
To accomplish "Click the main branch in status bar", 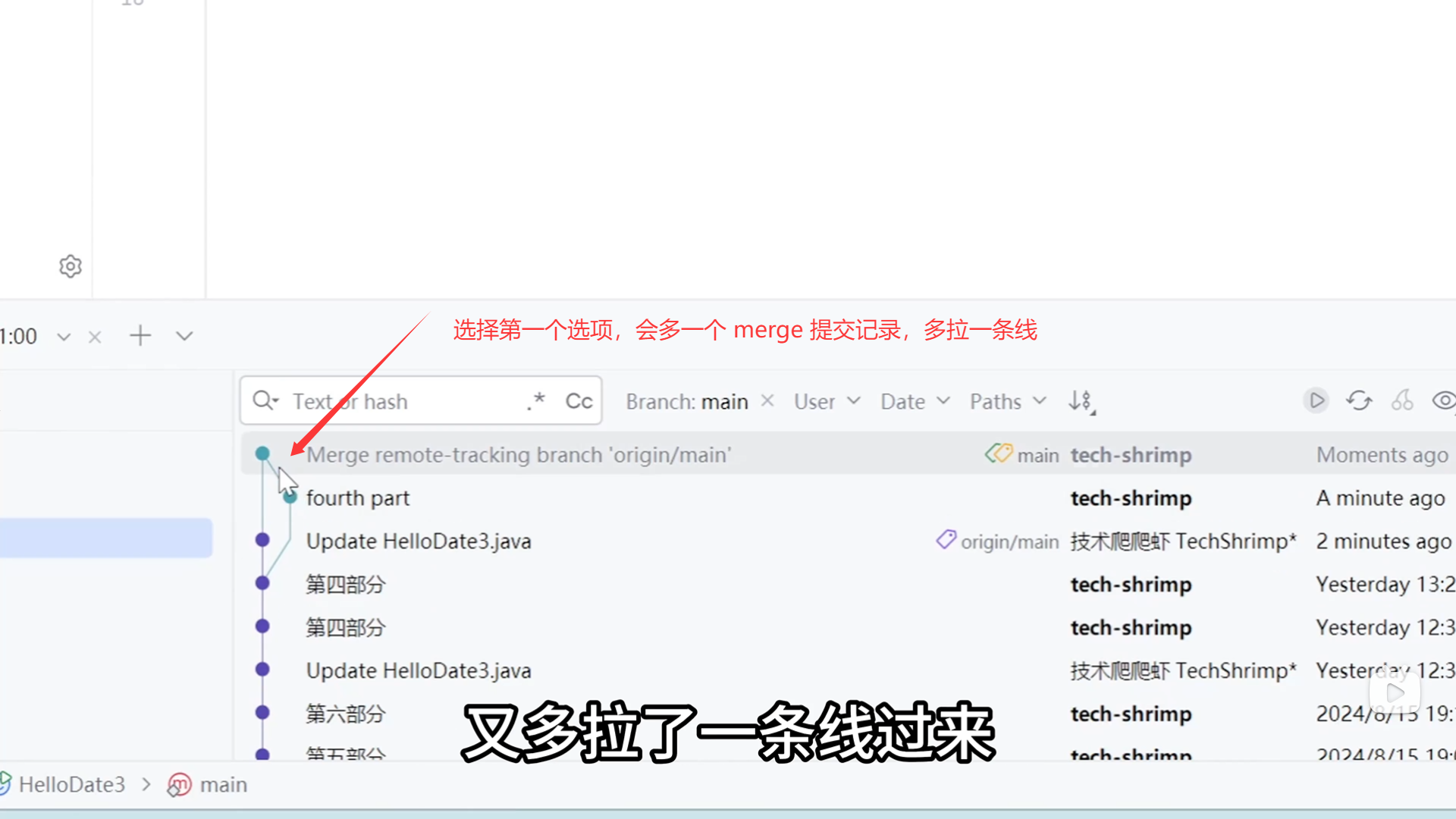I will (x=222, y=784).
